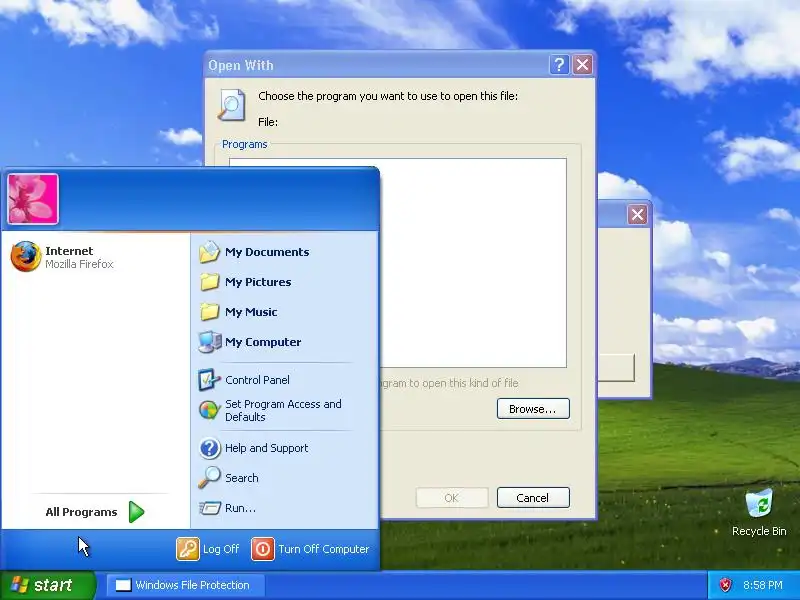This screenshot has width=800, height=600.
Task: Click inside the Programs list box
Action: click(473, 263)
